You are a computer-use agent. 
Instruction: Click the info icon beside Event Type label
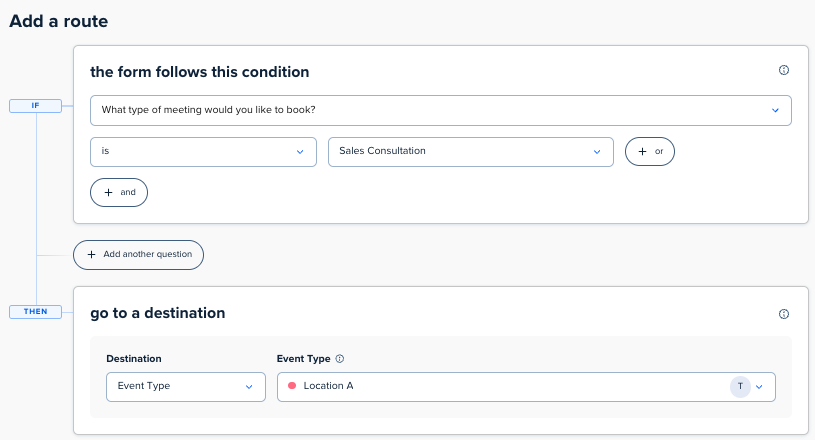339,358
